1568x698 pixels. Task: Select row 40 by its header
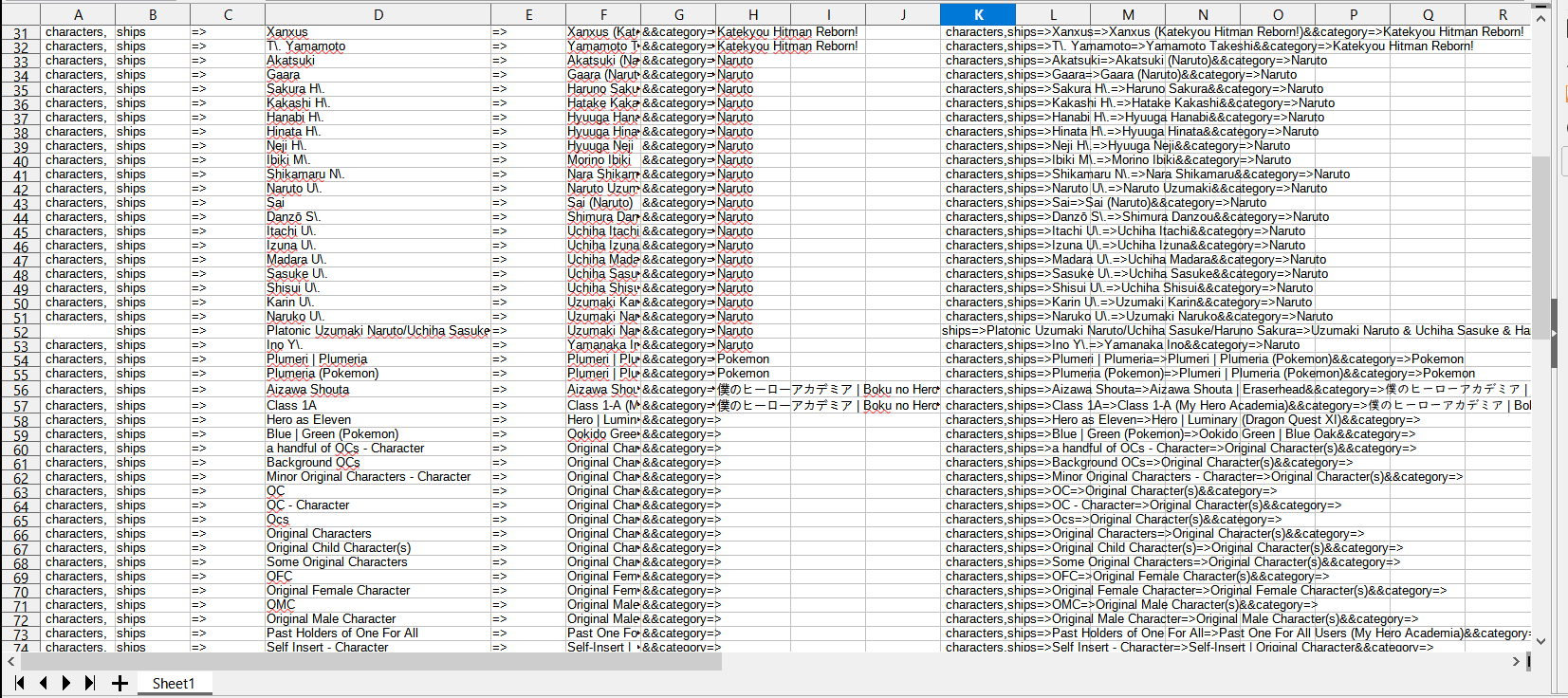(x=20, y=161)
